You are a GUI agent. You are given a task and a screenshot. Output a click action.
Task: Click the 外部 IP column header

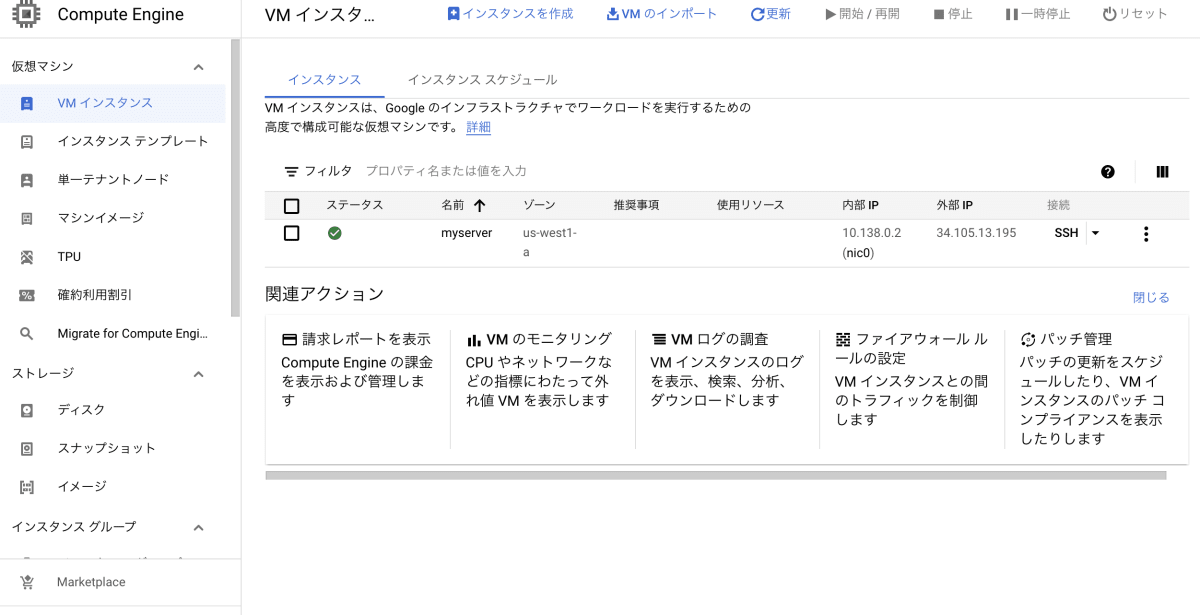[x=954, y=205]
